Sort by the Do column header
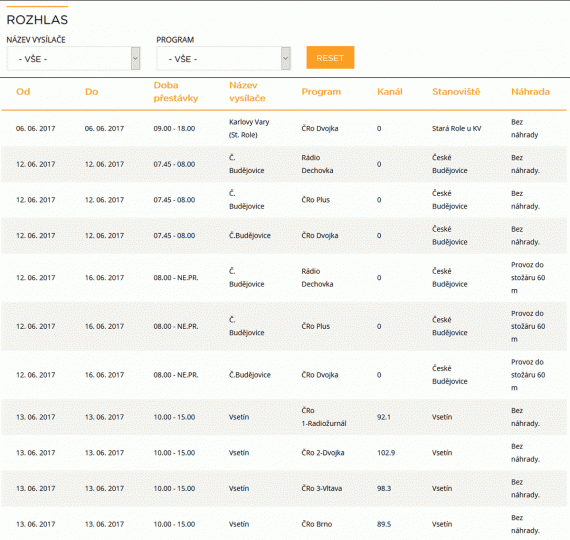This screenshot has height=540, width=570. tap(92, 92)
